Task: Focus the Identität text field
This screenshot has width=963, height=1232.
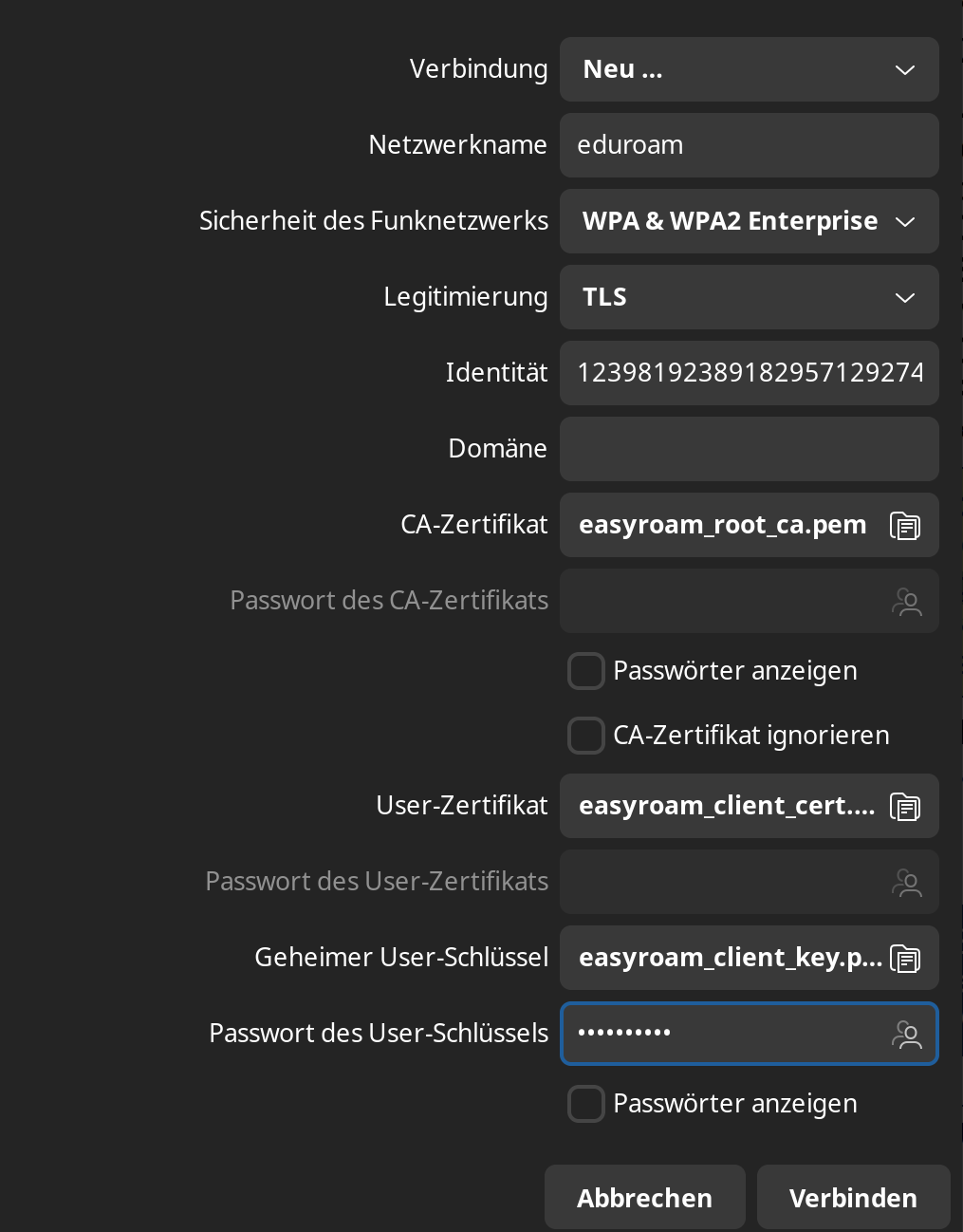Action: pos(749,373)
